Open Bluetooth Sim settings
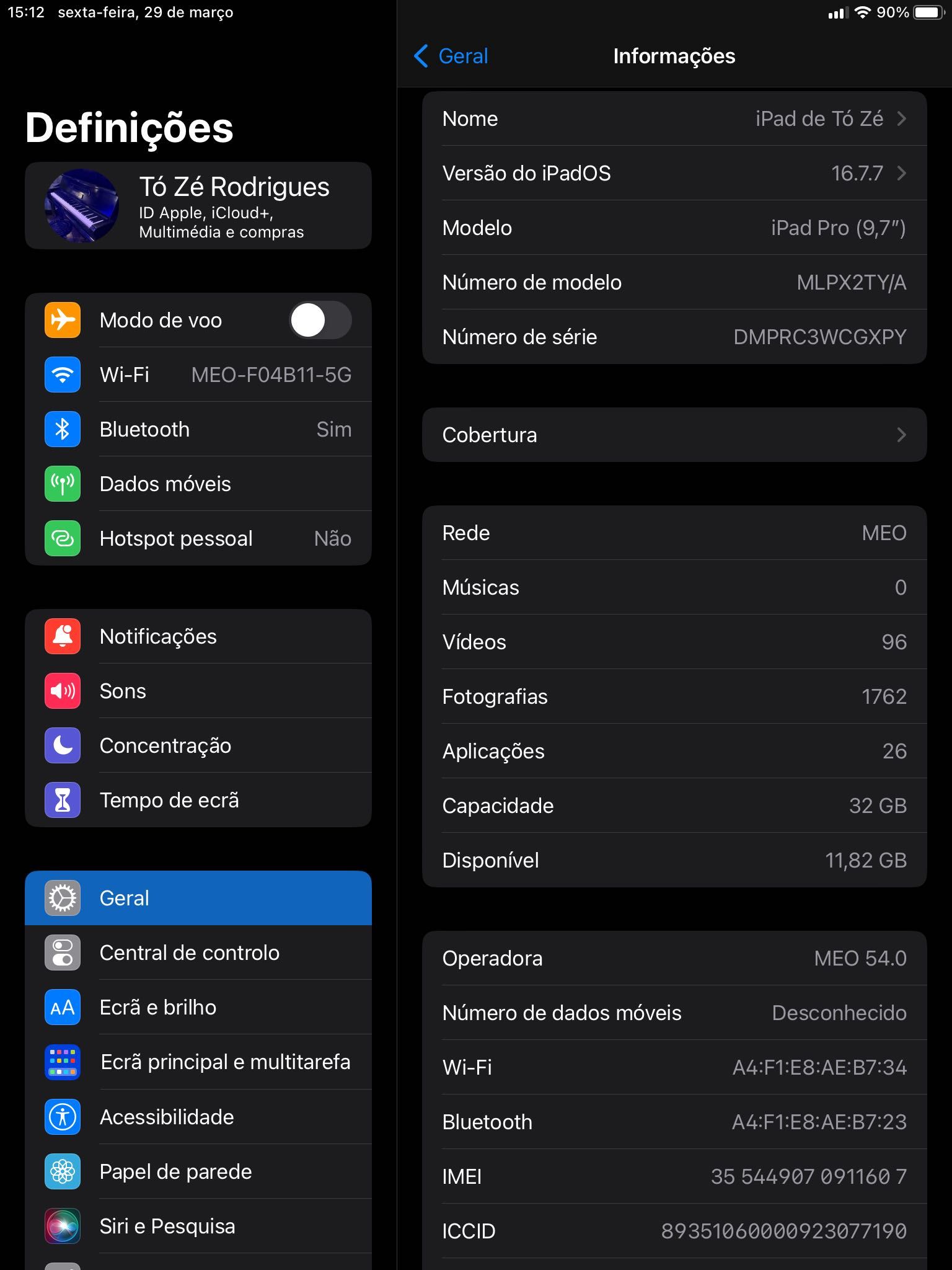Viewport: 952px width, 1270px height. point(198,429)
